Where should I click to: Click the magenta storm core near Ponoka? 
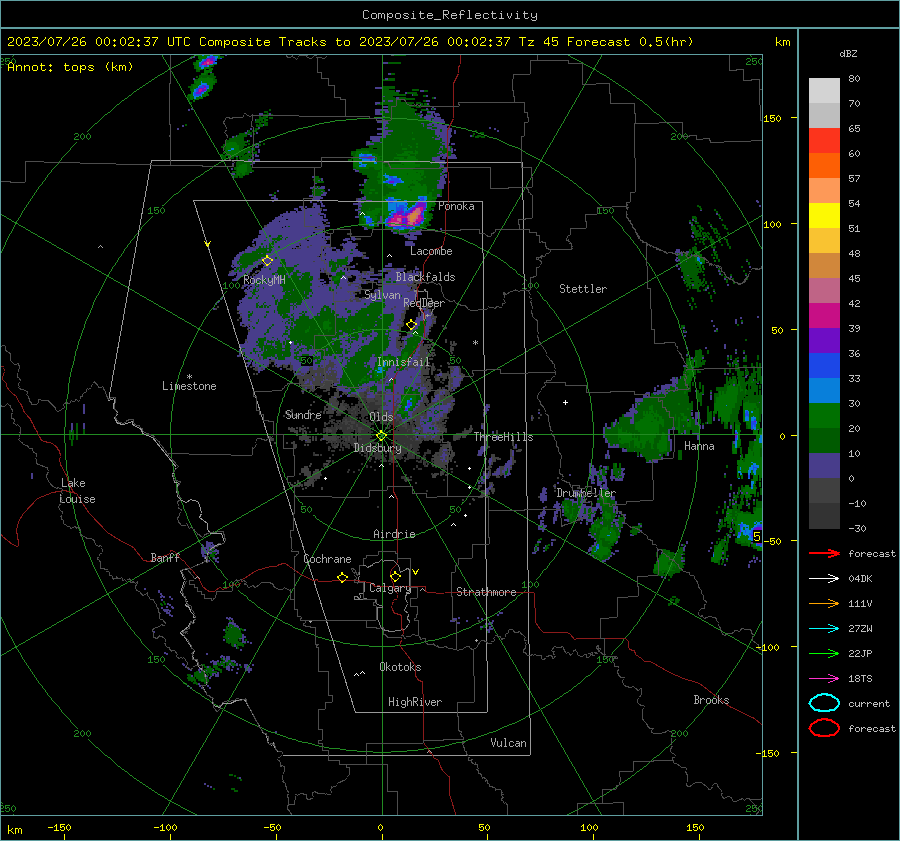pos(405,218)
